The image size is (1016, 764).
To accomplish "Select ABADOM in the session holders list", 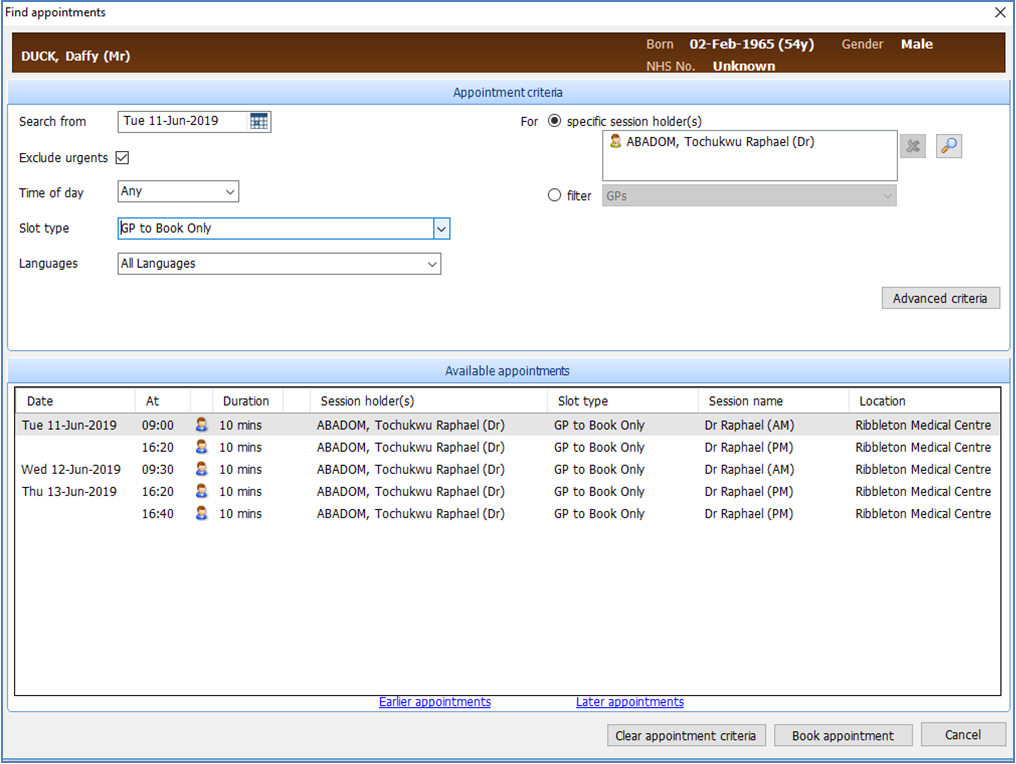I will click(x=720, y=141).
